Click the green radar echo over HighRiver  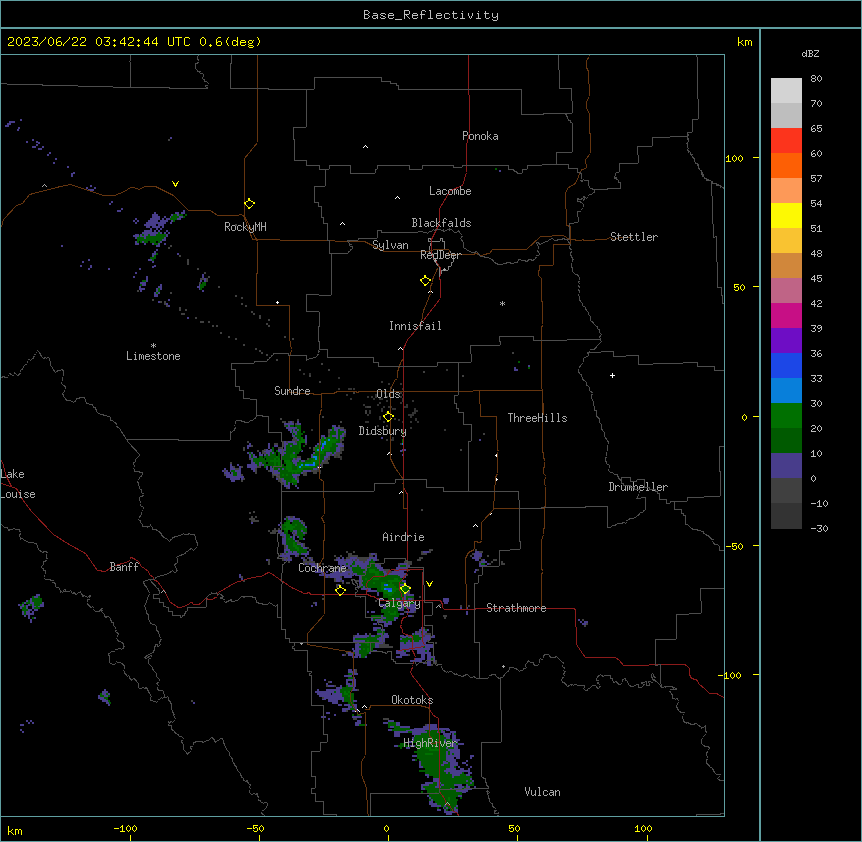(x=435, y=767)
